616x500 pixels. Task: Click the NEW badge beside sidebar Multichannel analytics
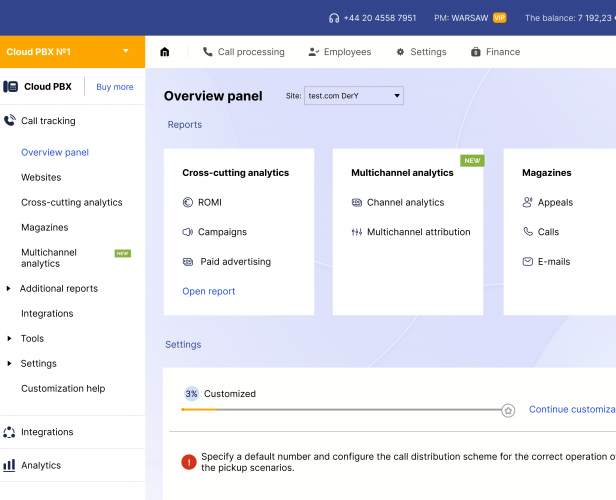point(123,253)
